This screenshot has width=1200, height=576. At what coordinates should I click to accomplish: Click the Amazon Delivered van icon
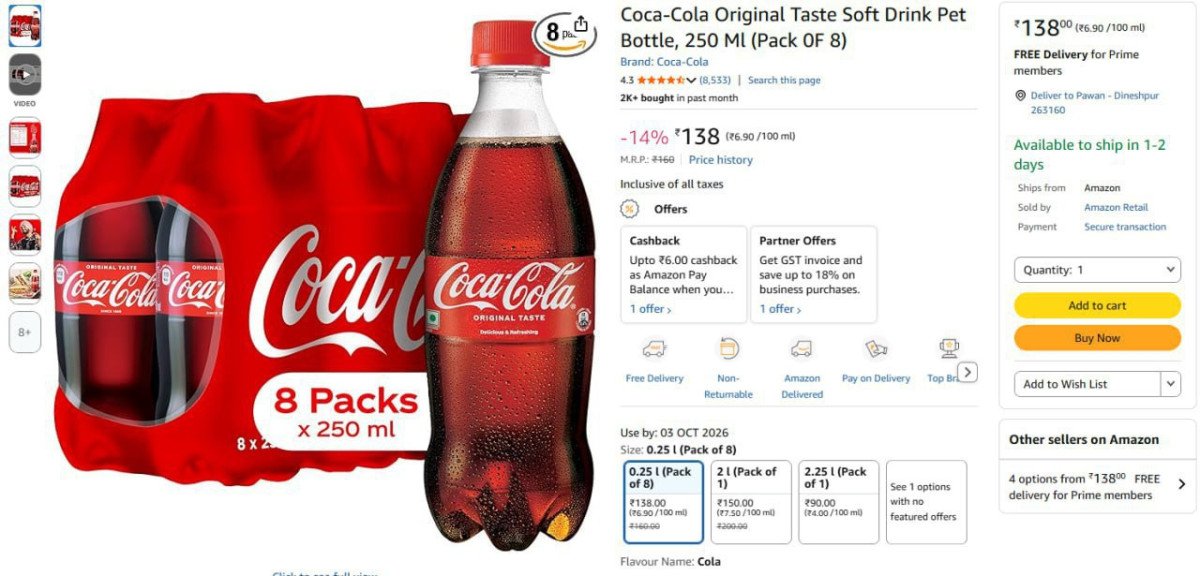pos(801,349)
